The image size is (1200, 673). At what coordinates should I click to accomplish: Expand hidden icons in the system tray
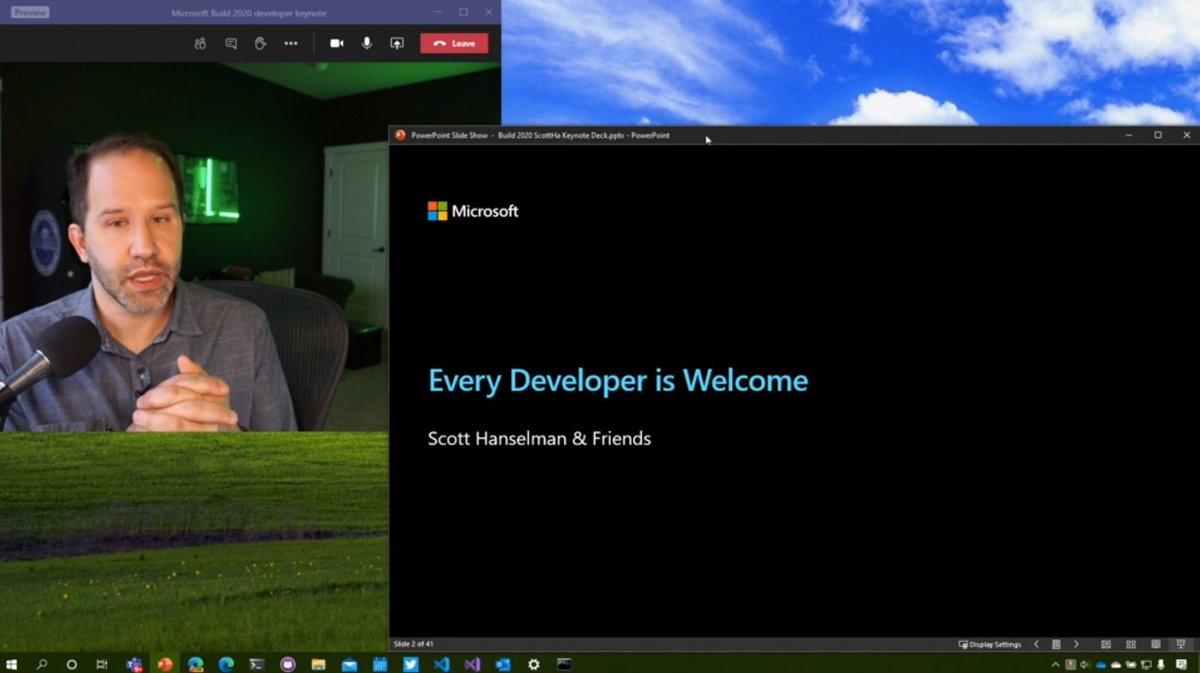[x=1056, y=664]
